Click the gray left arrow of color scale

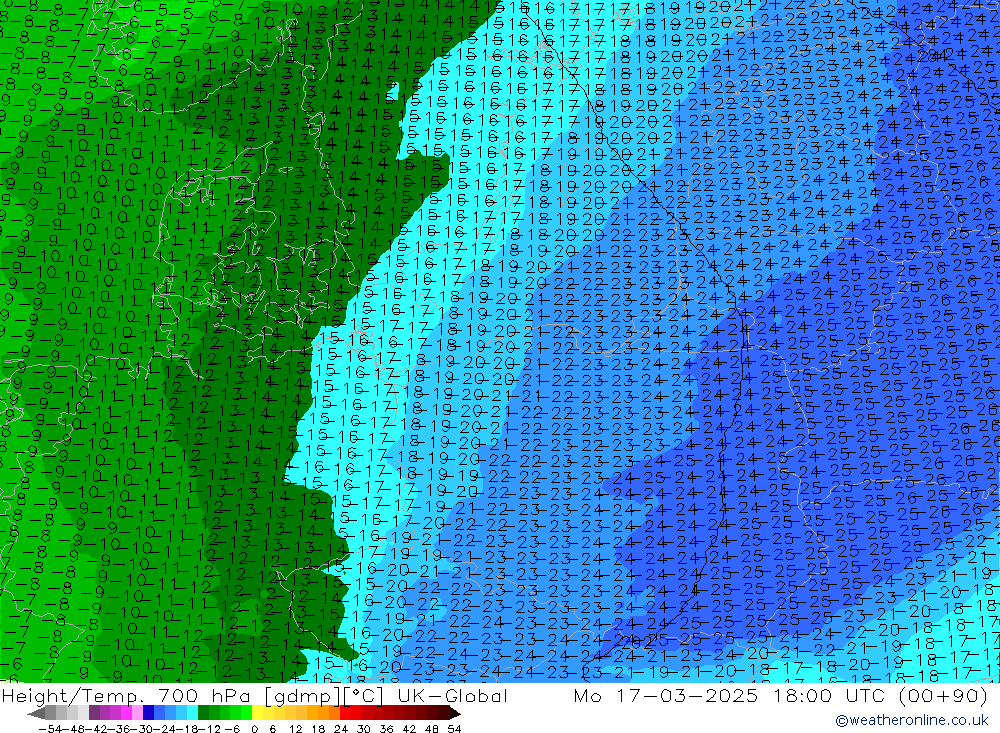pos(36,714)
